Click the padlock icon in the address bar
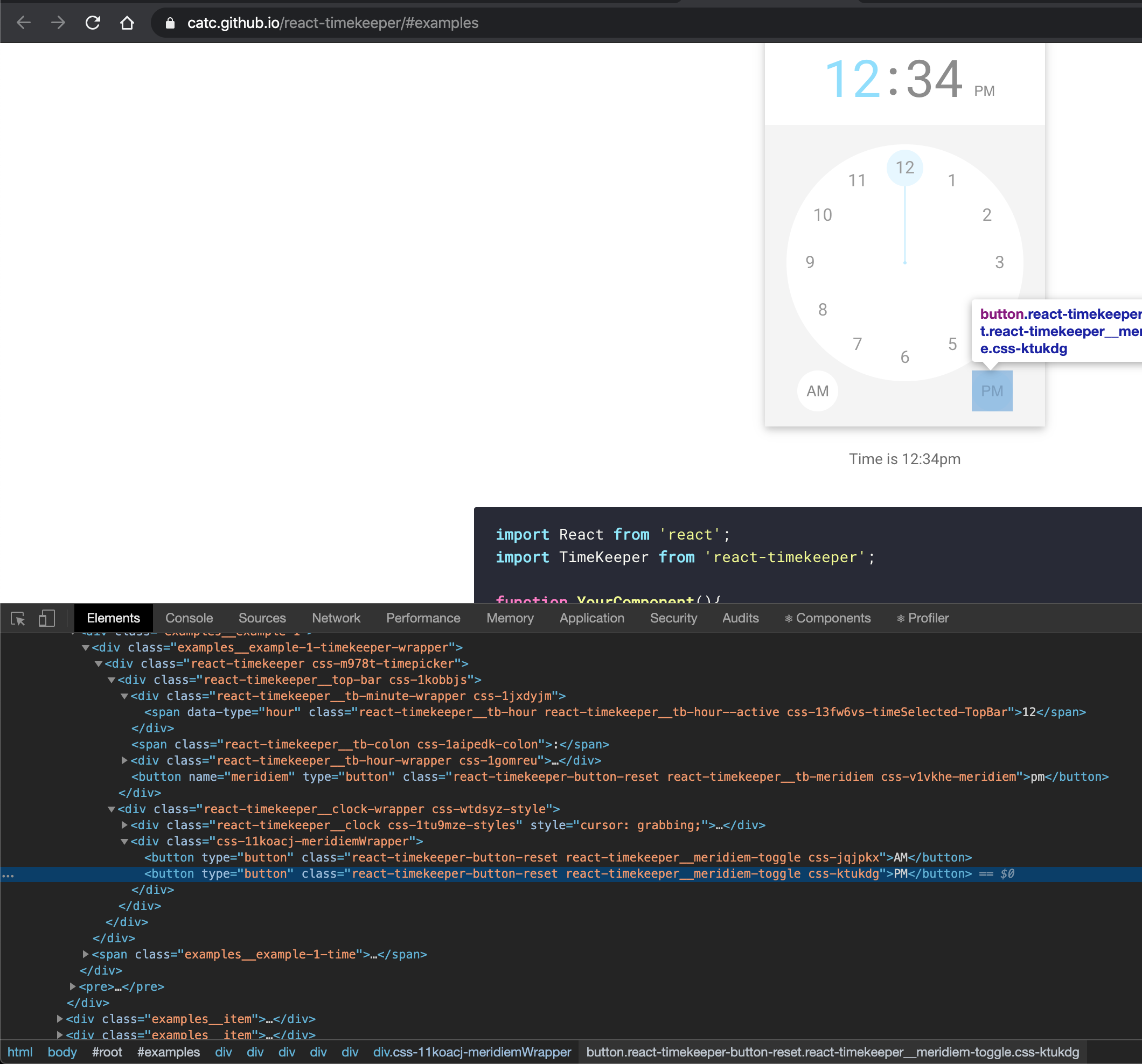 pos(170,23)
